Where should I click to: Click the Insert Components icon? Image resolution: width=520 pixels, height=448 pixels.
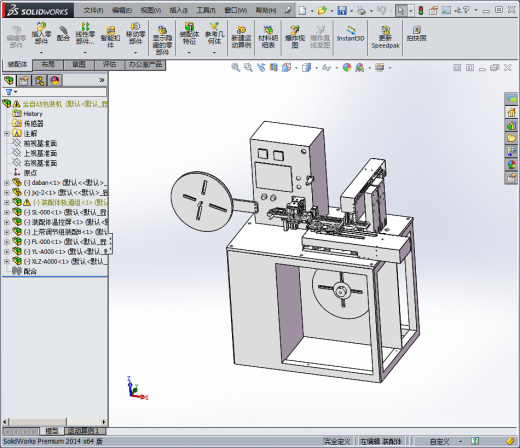[x=41, y=34]
